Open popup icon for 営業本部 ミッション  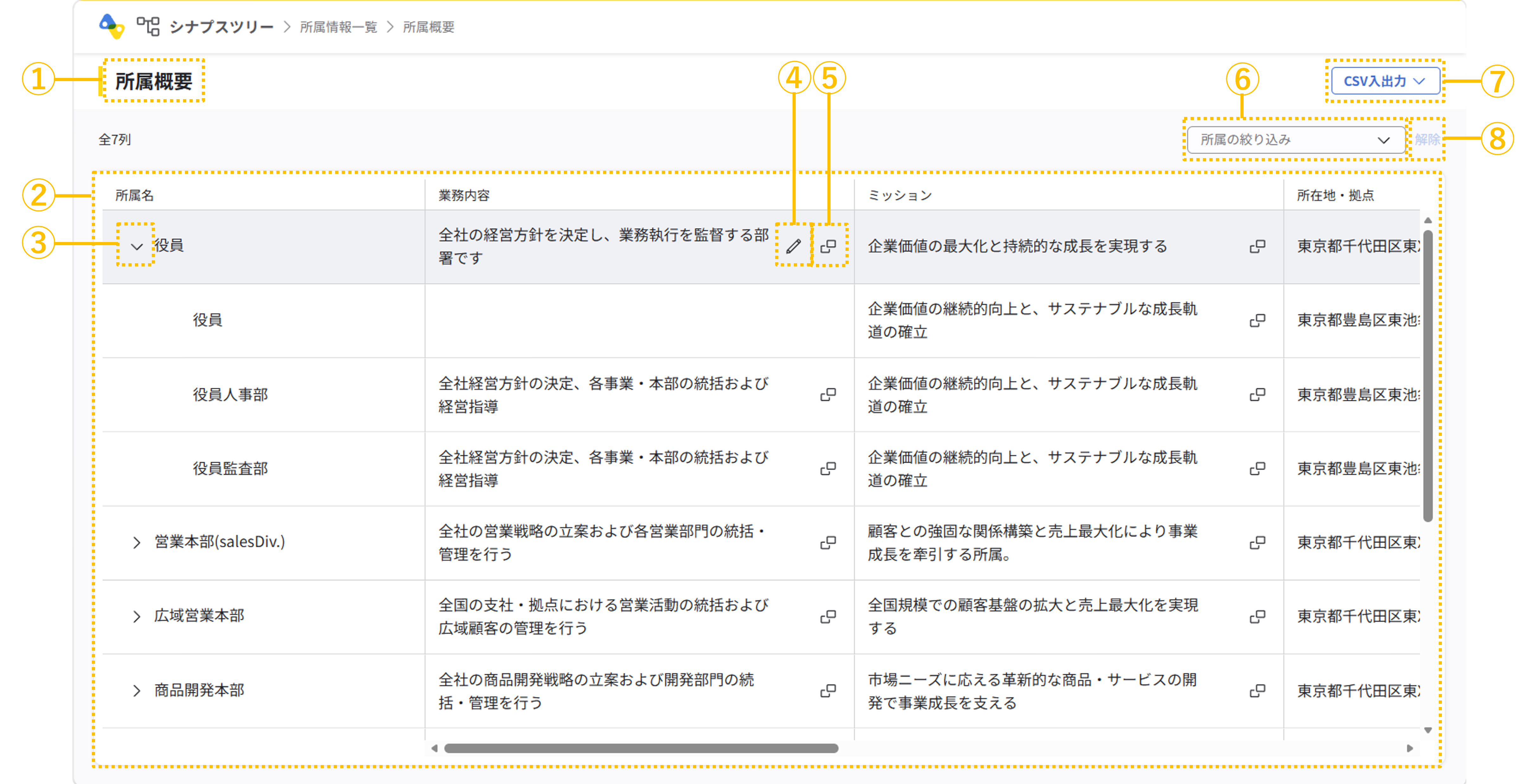coord(1258,543)
